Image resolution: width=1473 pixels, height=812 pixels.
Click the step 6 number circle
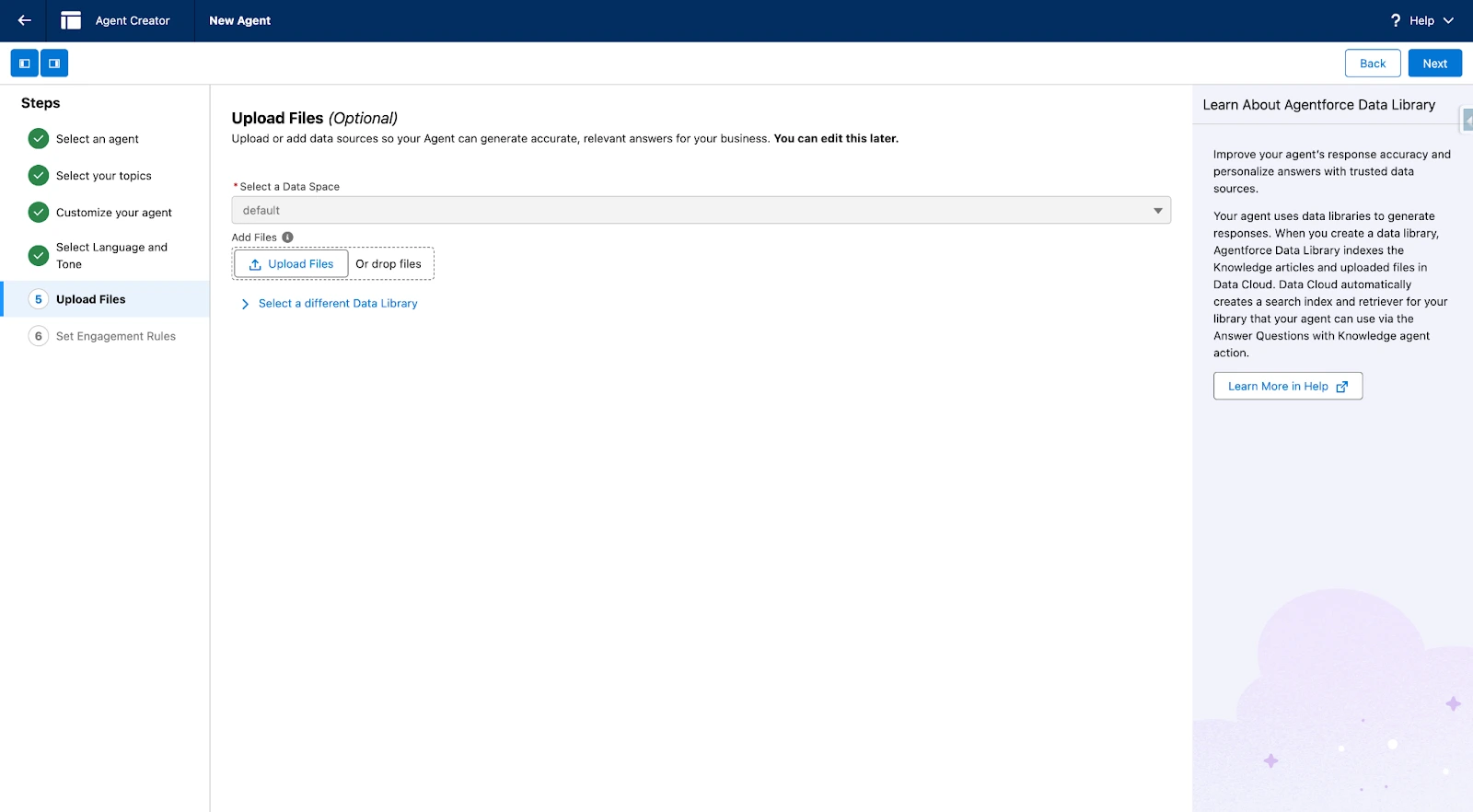(x=39, y=336)
